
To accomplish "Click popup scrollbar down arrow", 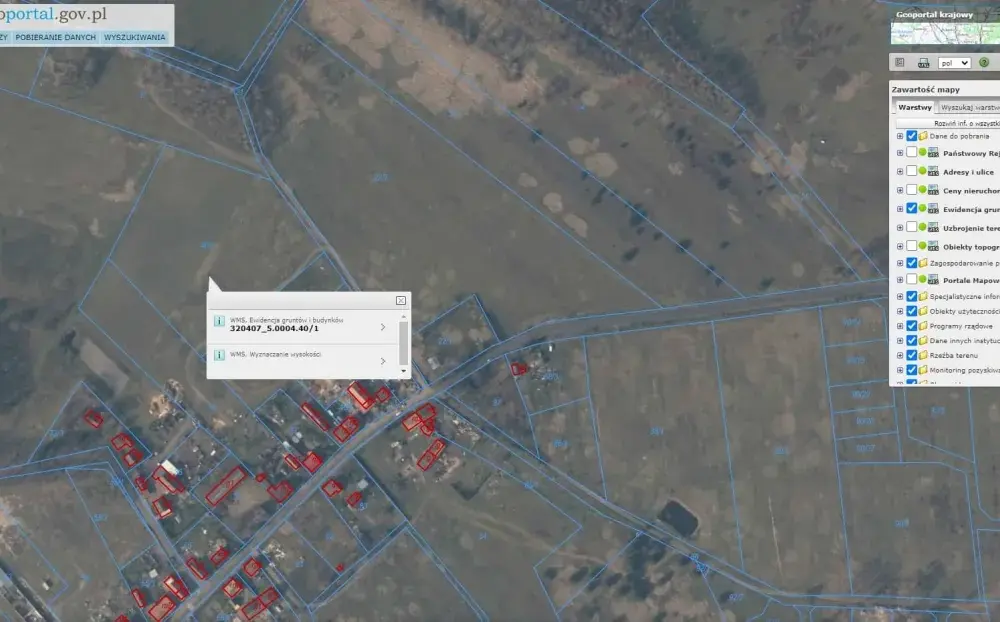I will click(x=403, y=371).
